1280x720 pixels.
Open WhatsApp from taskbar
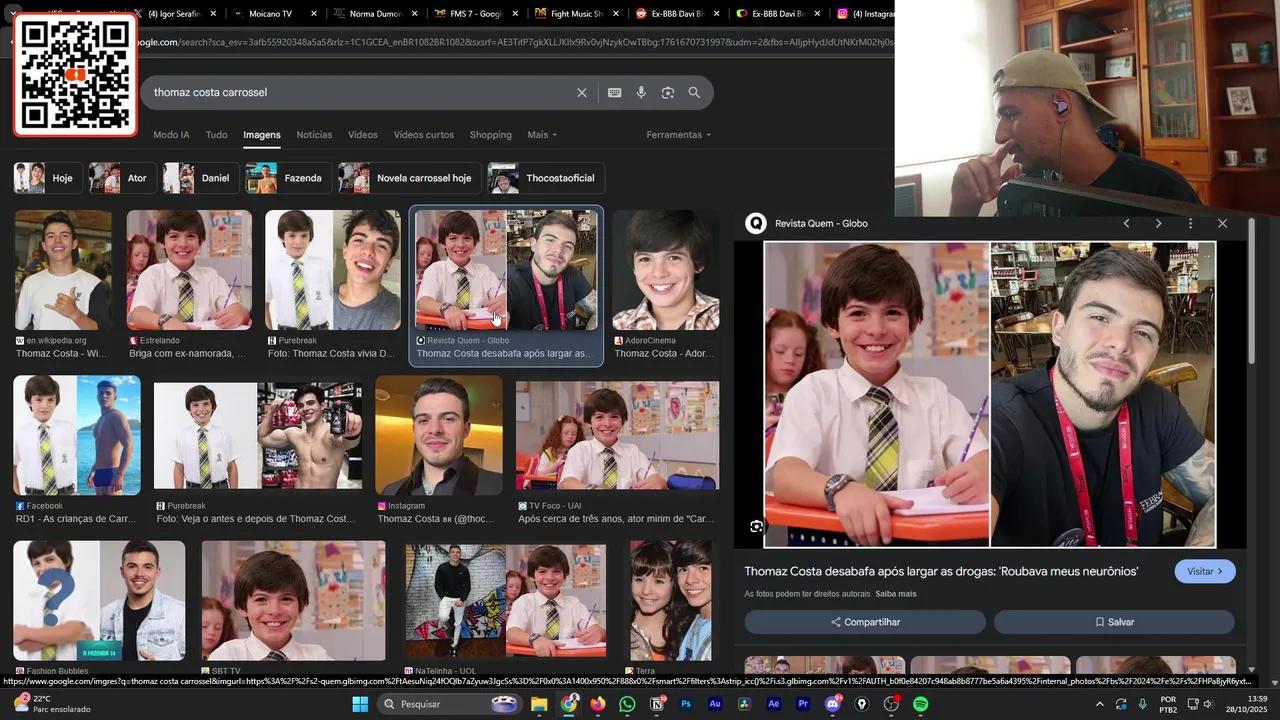[x=627, y=704]
